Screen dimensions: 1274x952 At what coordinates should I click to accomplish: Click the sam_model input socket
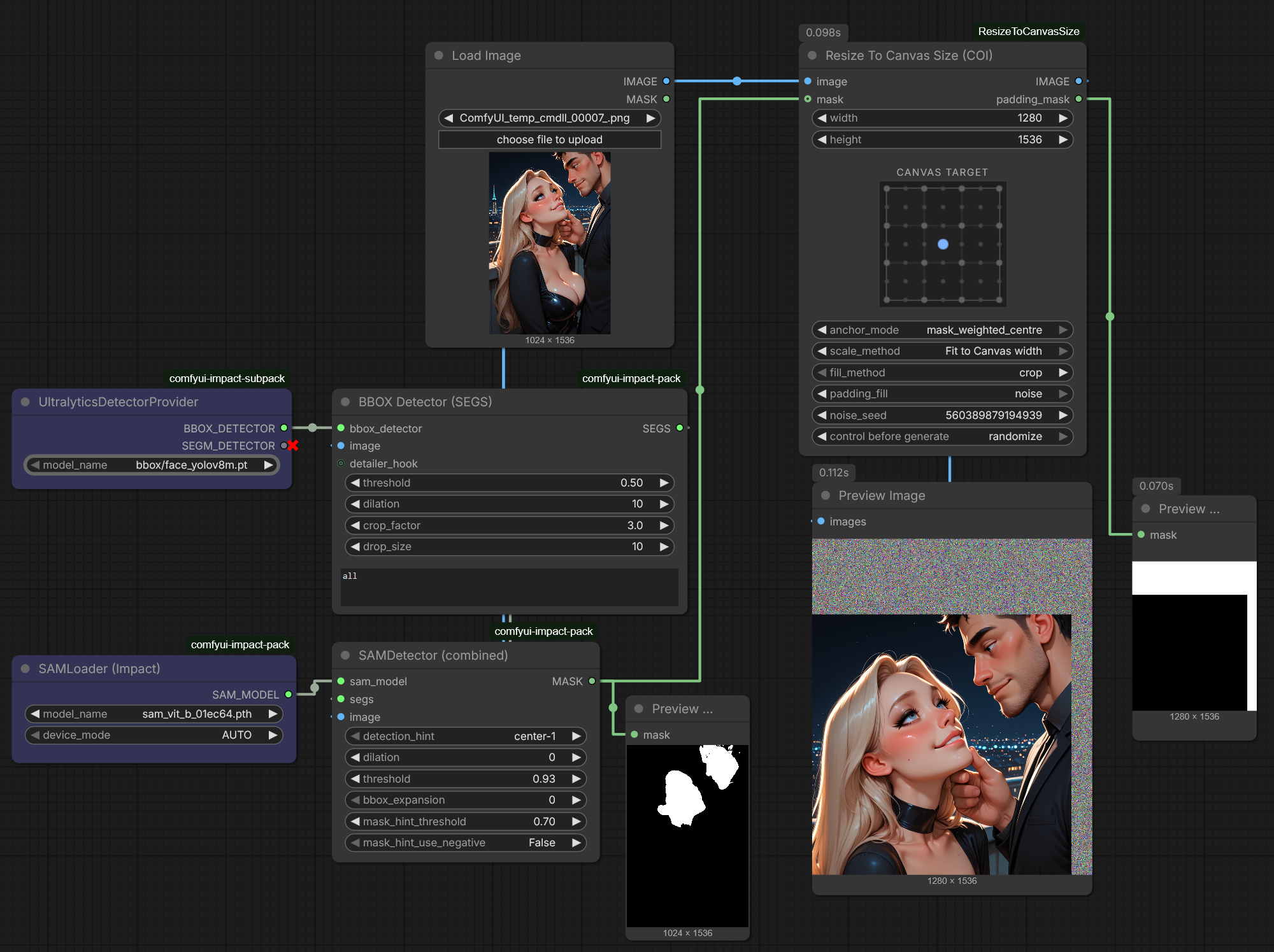click(x=341, y=681)
